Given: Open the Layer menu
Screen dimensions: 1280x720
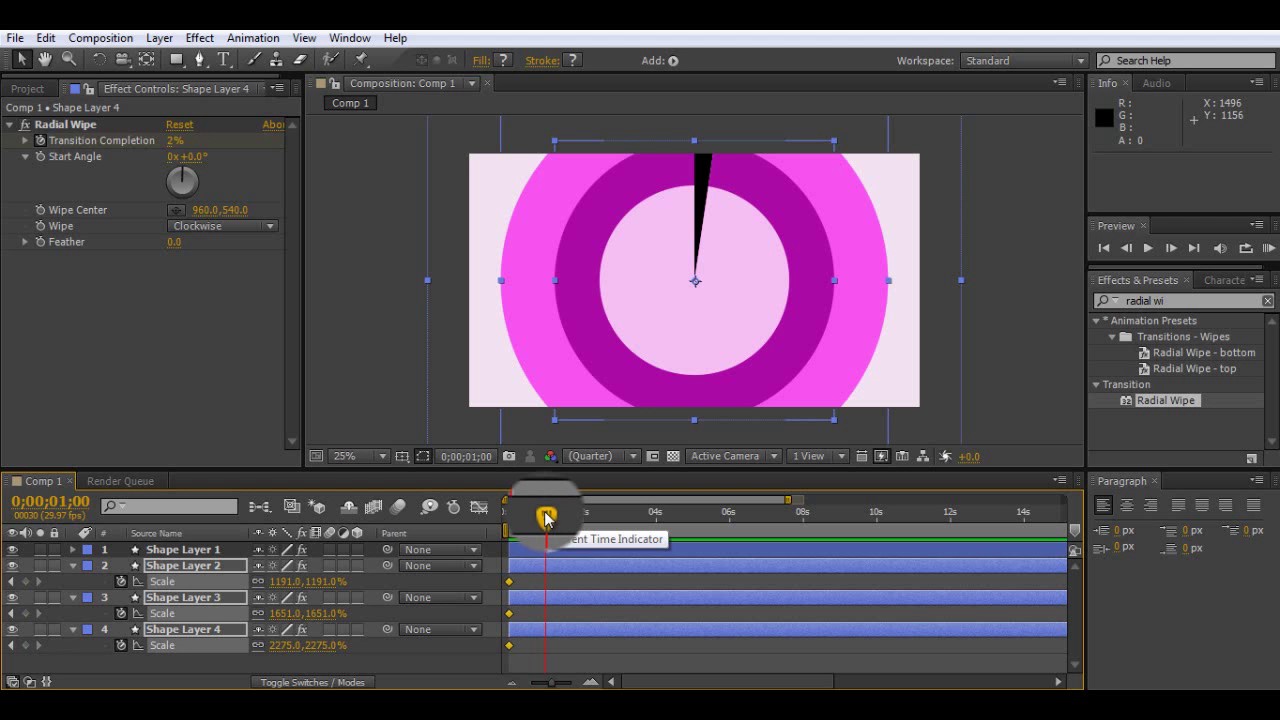Looking at the screenshot, I should point(159,38).
